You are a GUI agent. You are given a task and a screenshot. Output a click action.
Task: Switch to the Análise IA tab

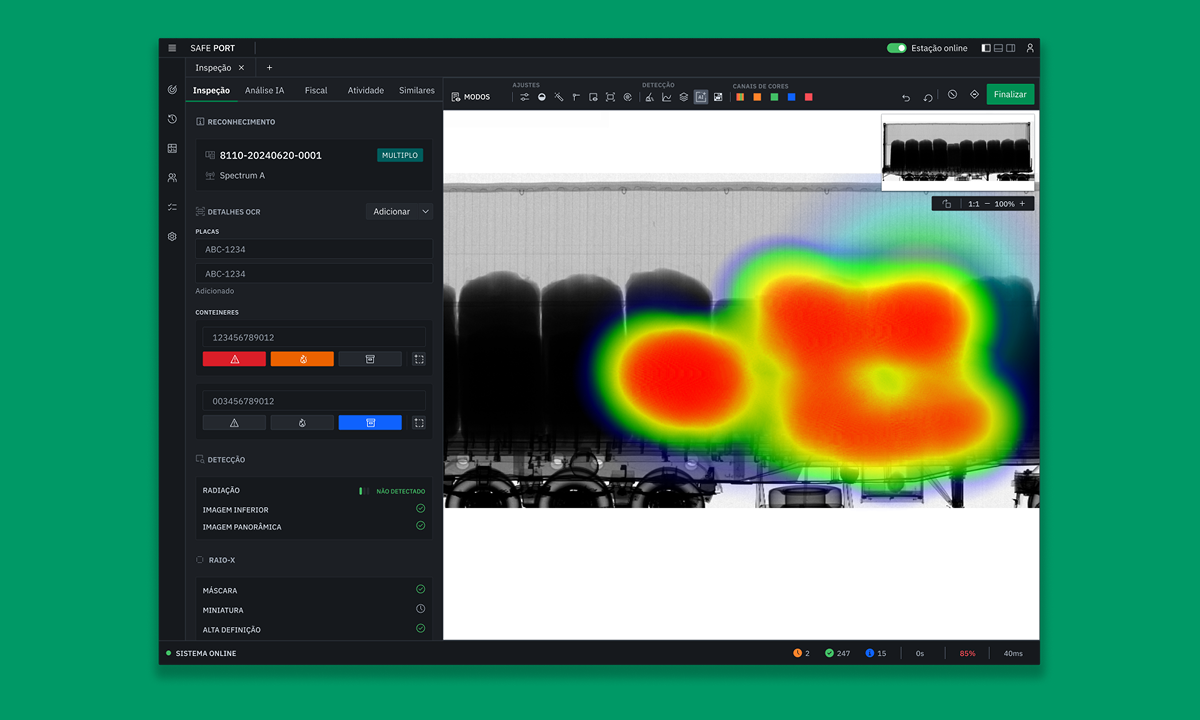point(265,90)
